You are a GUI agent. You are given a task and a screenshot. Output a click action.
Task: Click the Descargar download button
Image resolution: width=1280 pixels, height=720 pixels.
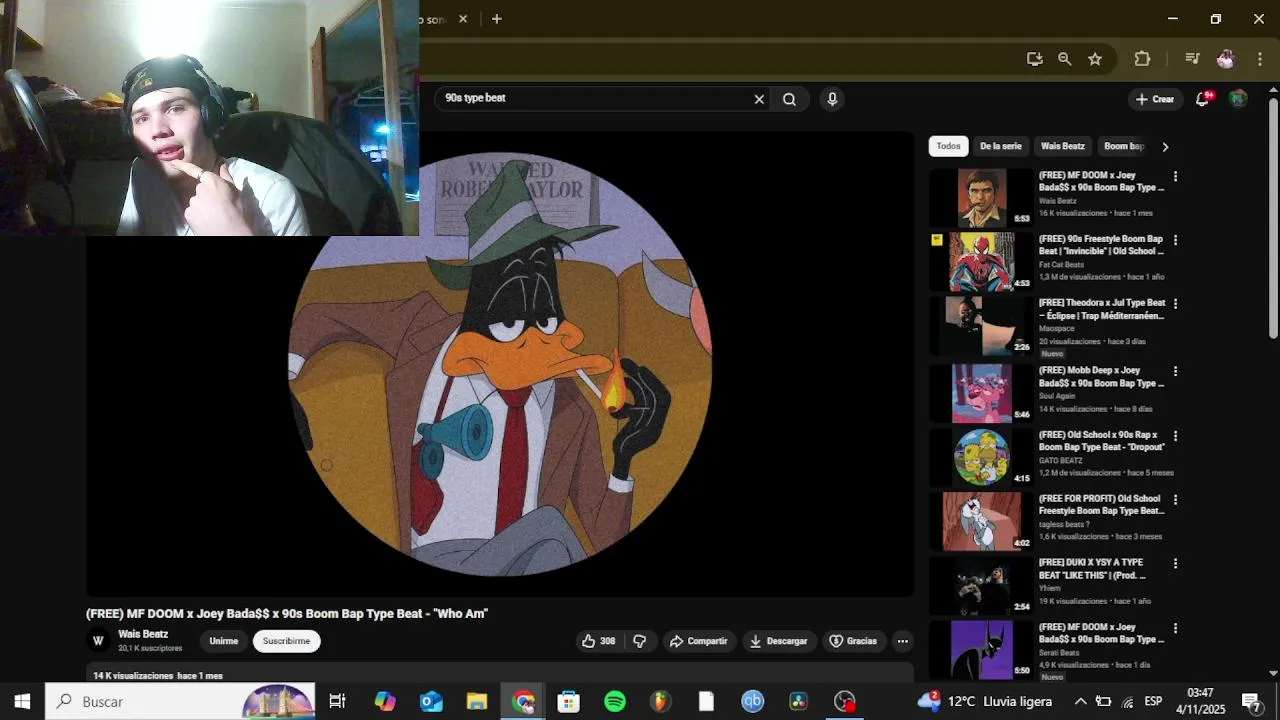778,641
